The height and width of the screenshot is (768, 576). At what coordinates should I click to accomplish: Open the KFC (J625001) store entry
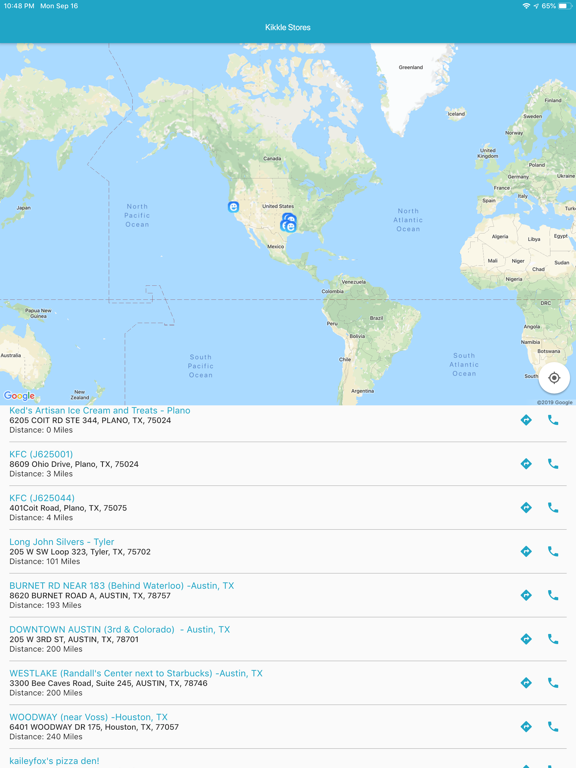41,454
